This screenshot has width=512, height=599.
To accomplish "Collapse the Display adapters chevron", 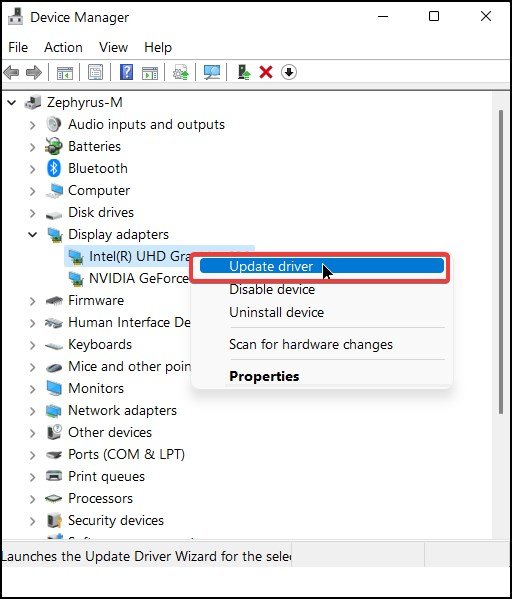I will coord(33,235).
